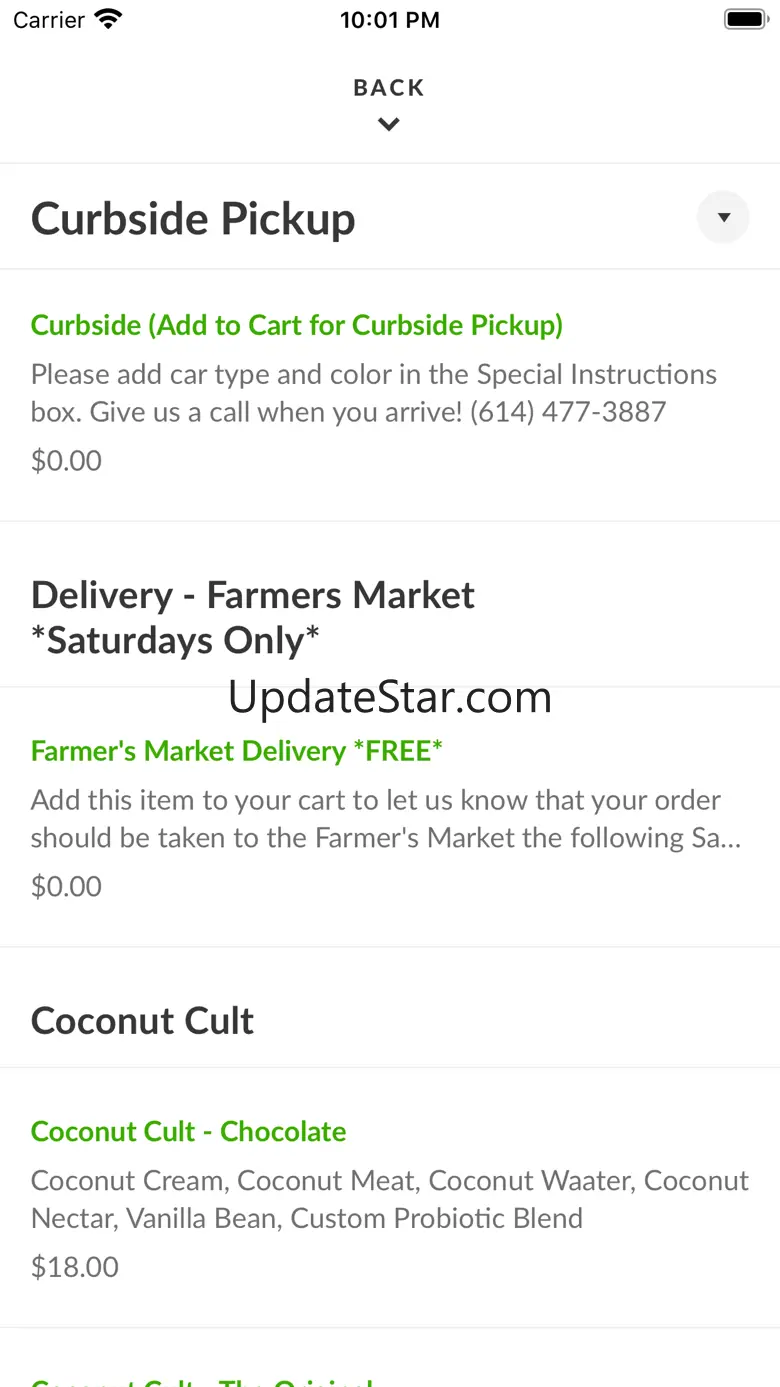Tap the BACK label at top
Image resolution: width=780 pixels, height=1387 pixels.
(389, 88)
